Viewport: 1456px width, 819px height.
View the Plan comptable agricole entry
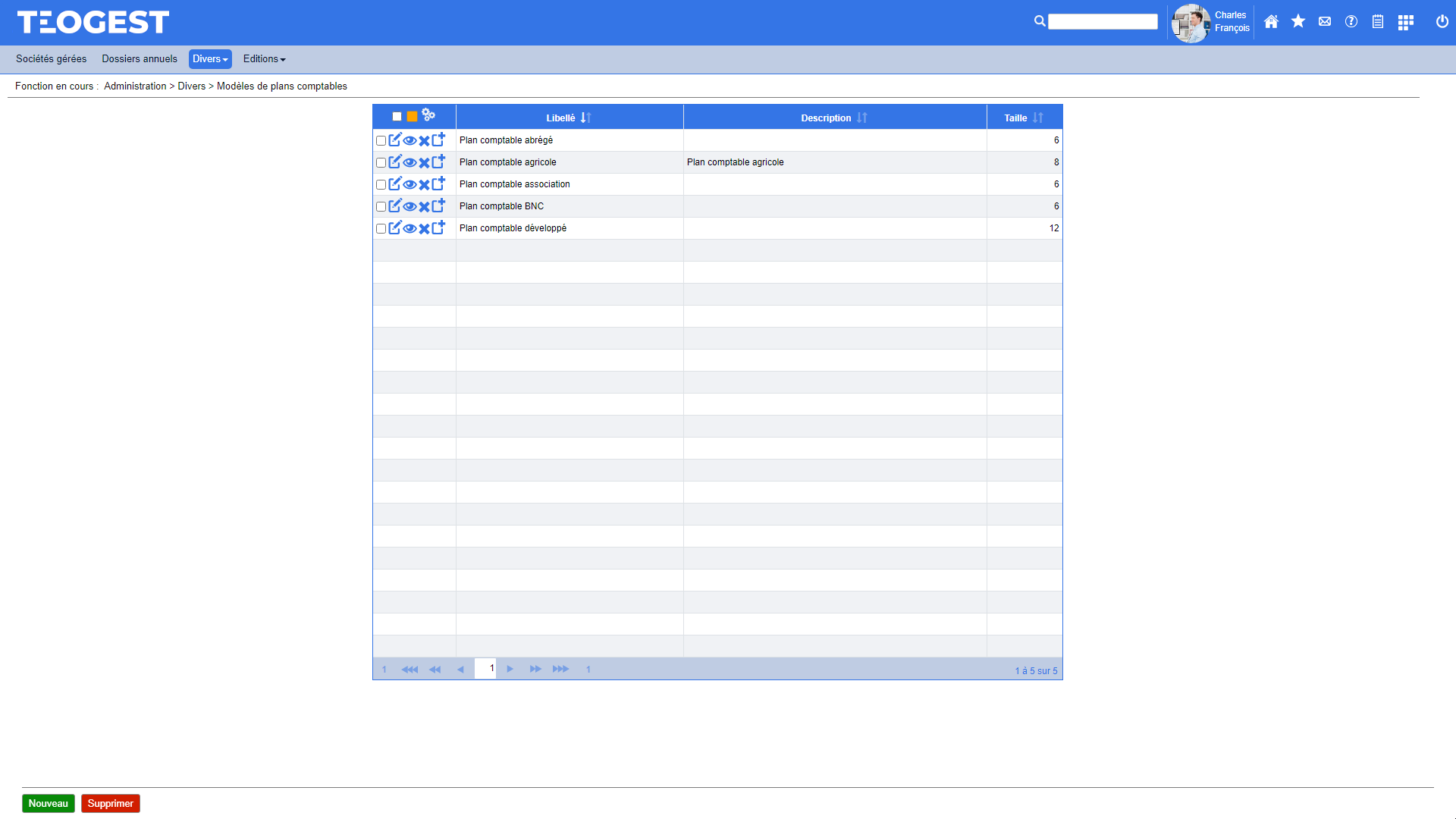tap(409, 162)
